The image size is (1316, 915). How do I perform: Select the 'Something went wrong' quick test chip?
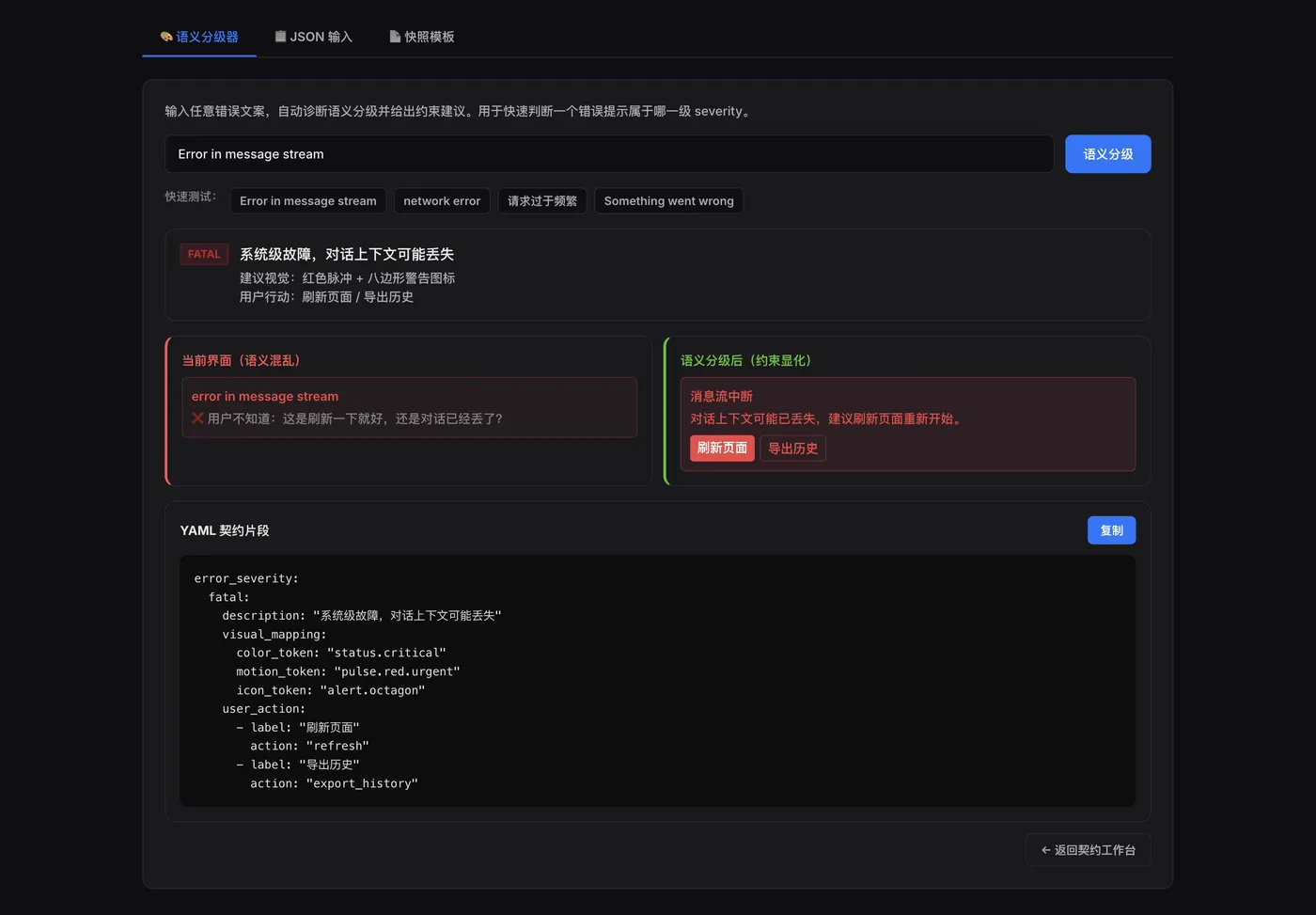click(x=669, y=201)
